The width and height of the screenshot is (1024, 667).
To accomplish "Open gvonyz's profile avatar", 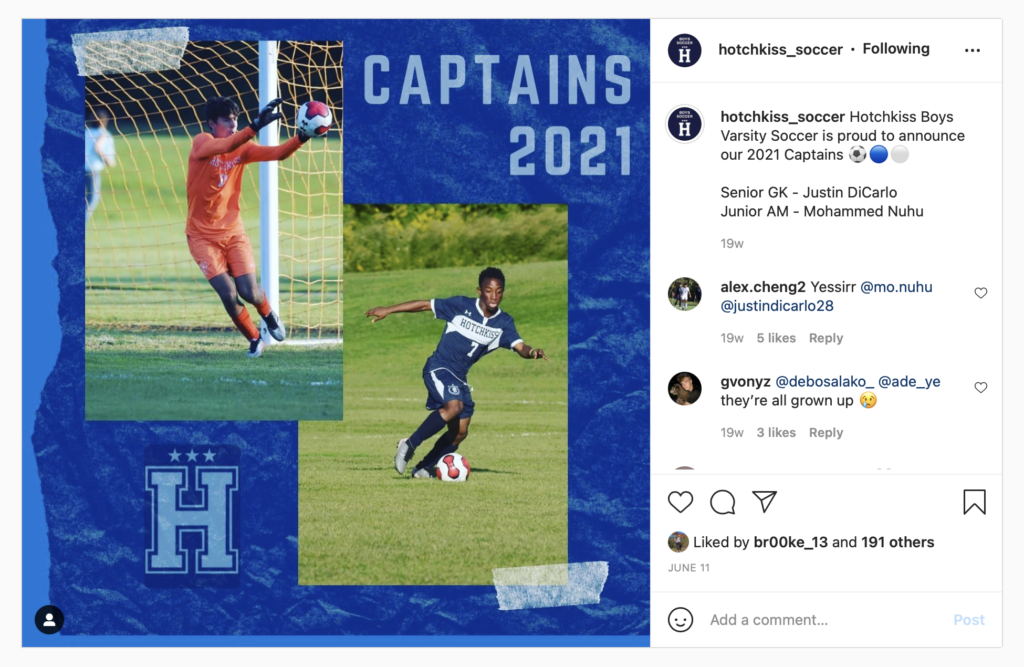I will click(684, 389).
